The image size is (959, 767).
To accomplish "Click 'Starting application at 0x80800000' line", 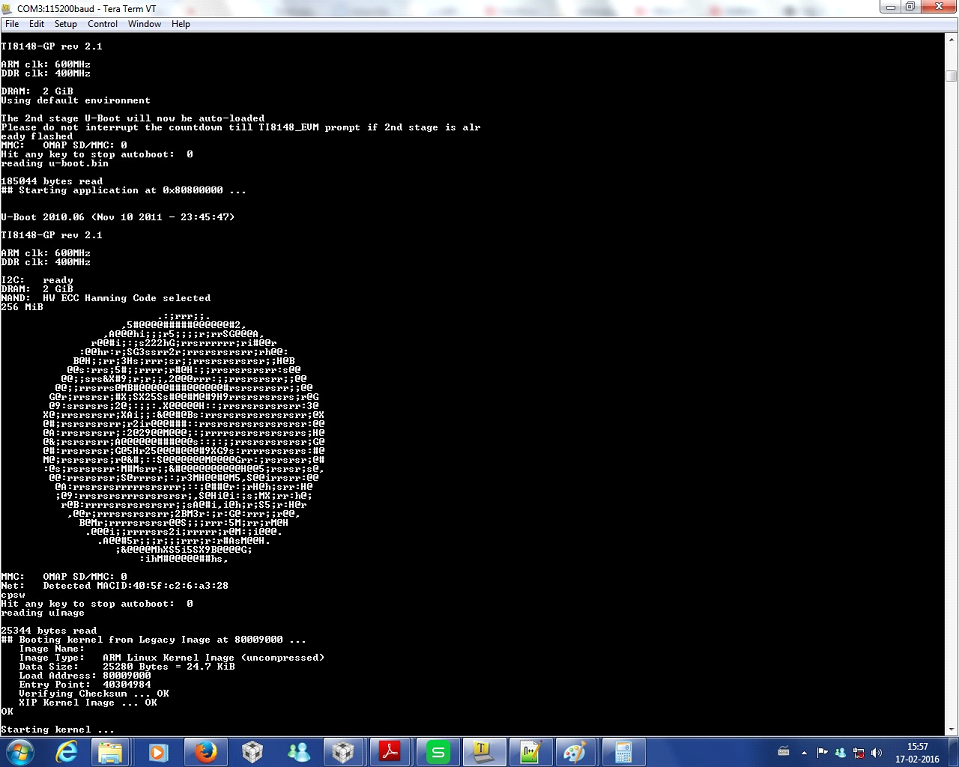I will click(x=124, y=190).
